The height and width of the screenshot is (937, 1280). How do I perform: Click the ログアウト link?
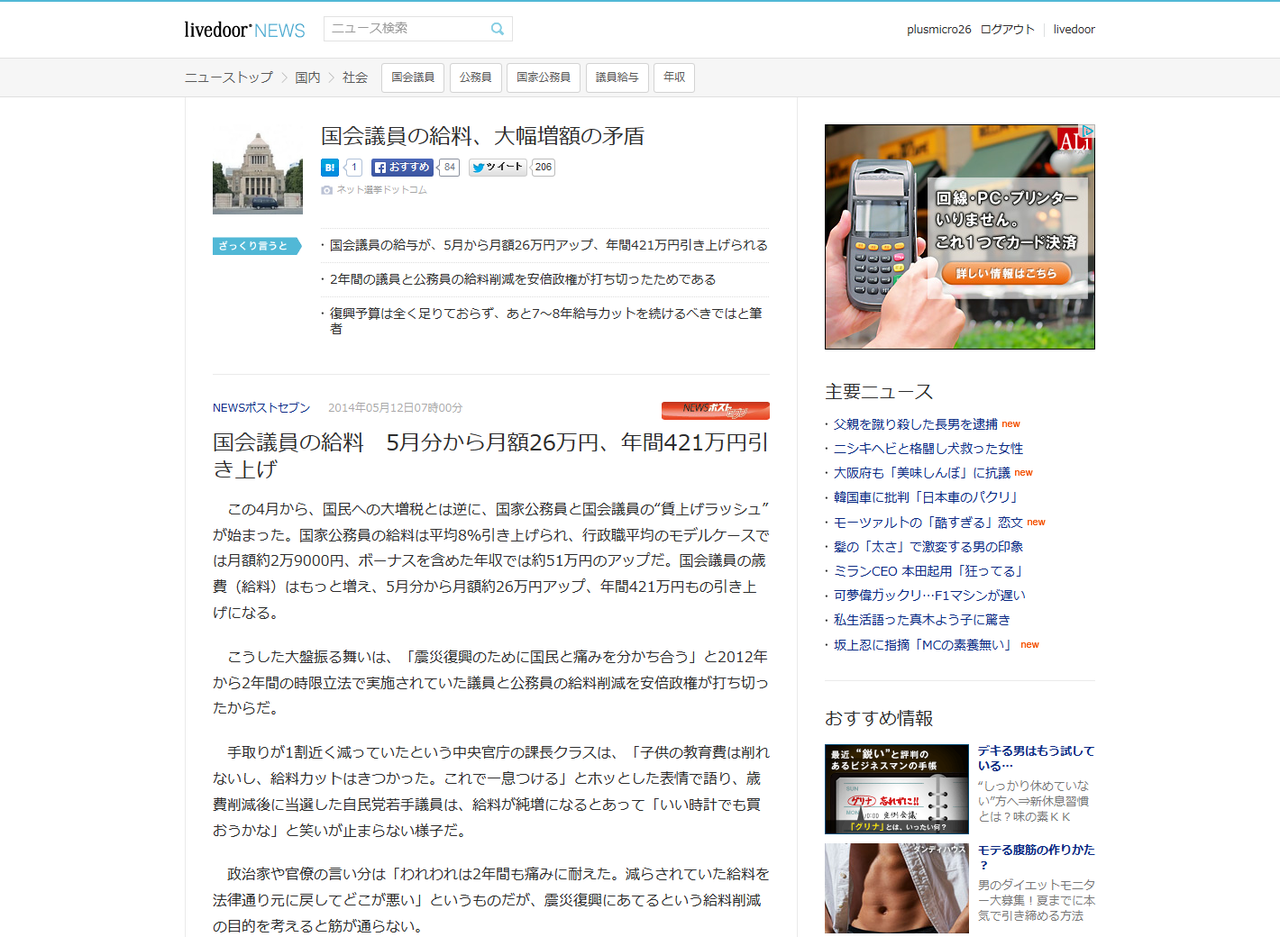(x=1007, y=30)
